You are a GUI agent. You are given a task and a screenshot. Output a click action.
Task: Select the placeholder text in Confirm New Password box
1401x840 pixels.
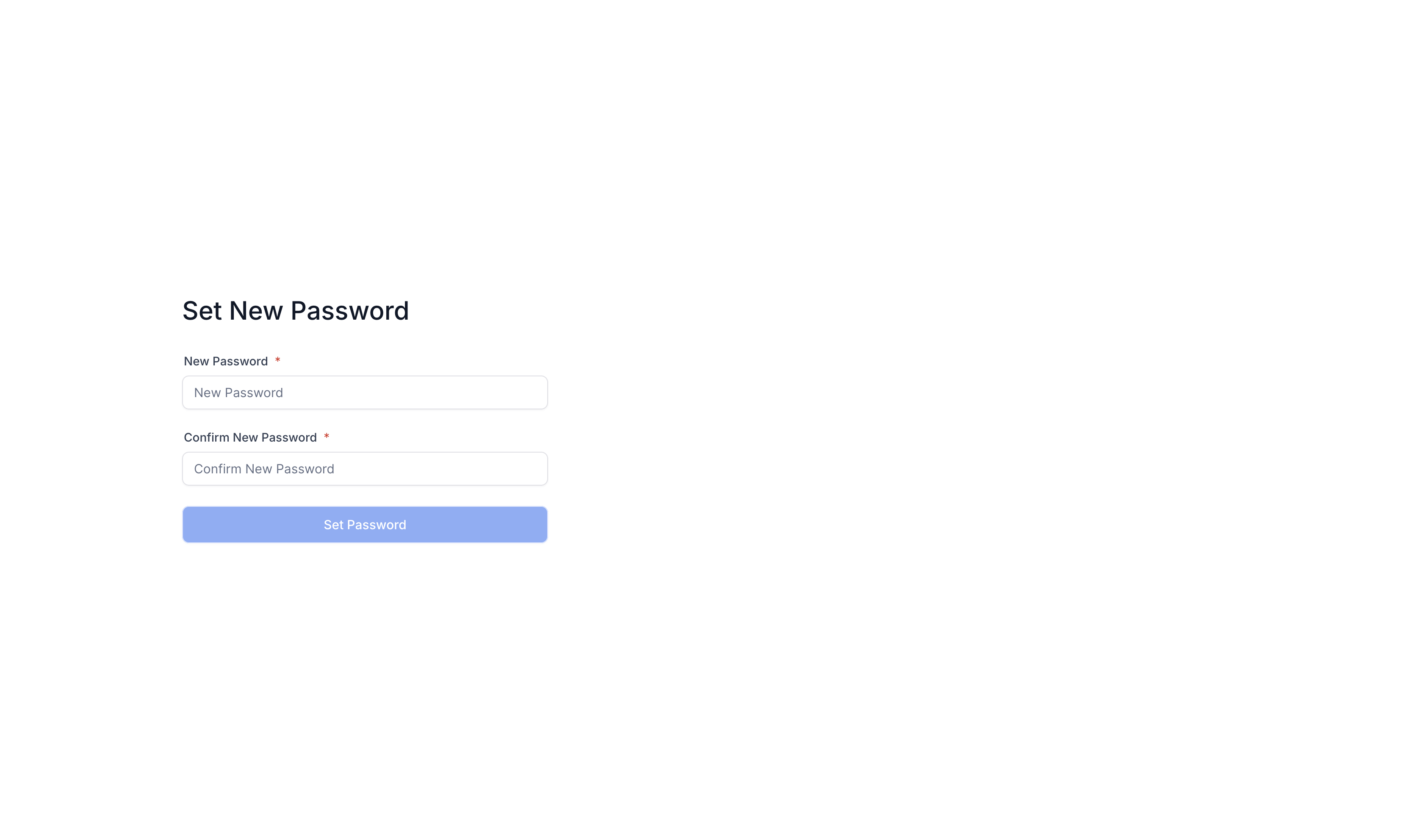264,469
